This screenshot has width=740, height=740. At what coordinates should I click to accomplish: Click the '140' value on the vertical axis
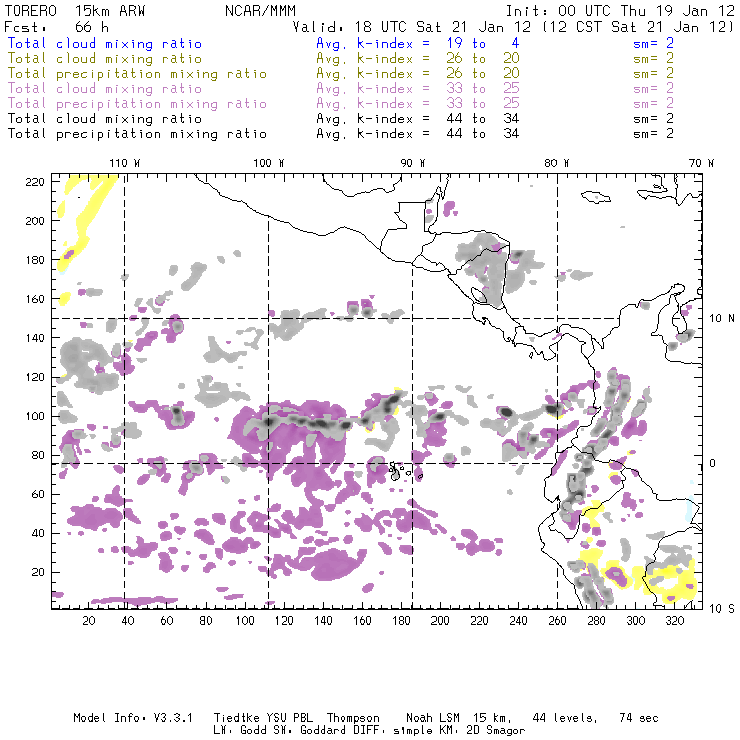(35, 338)
